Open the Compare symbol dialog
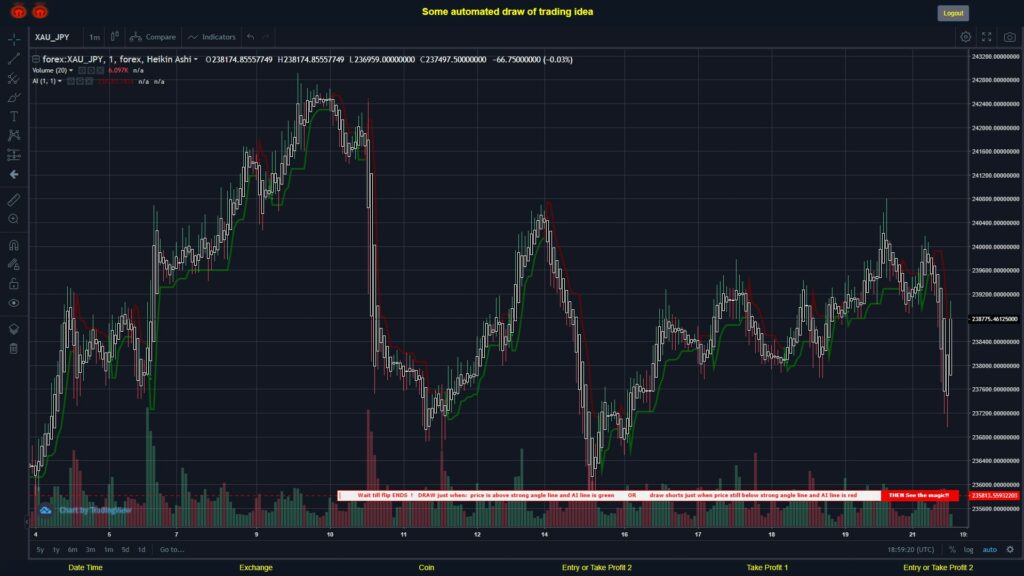This screenshot has width=1024, height=576. [153, 37]
